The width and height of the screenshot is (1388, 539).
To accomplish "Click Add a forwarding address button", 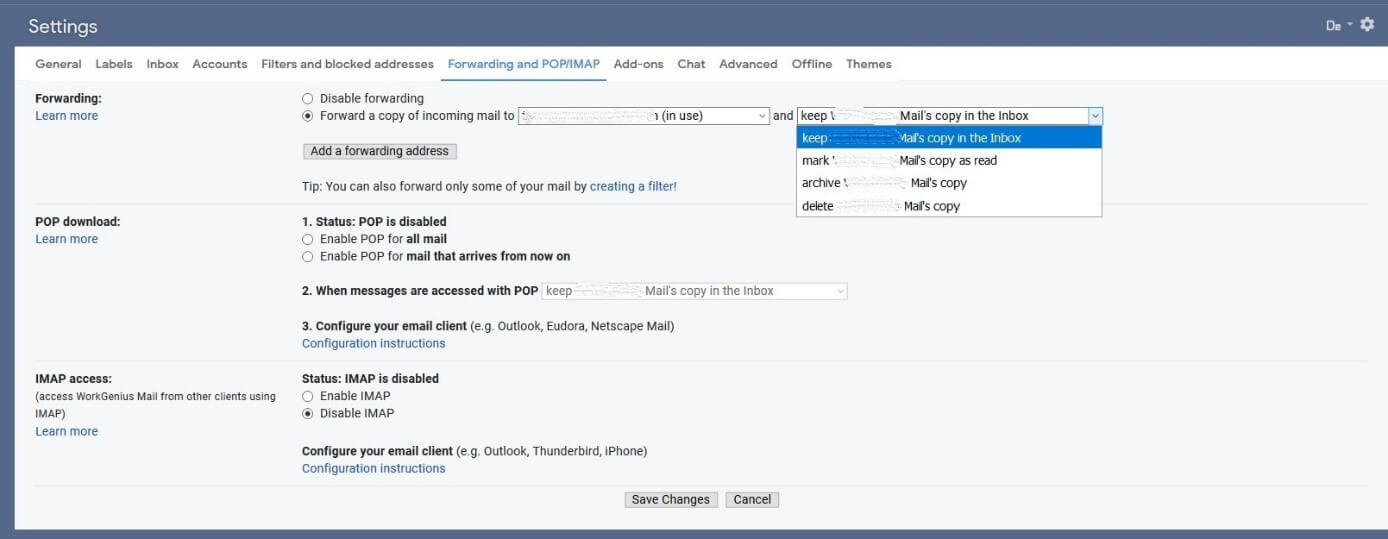I will 379,151.
